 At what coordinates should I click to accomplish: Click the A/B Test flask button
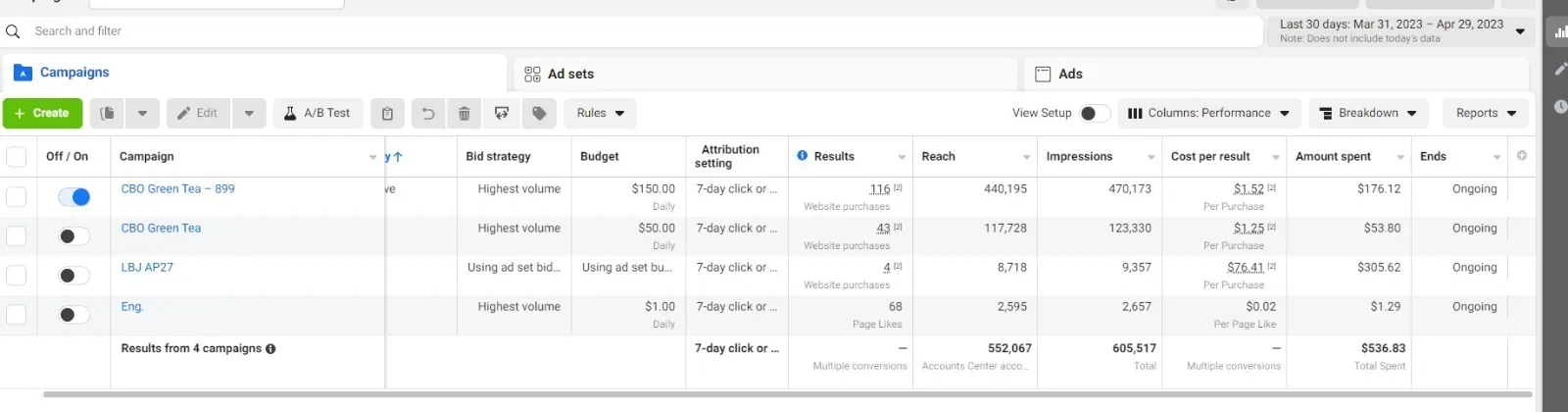[318, 114]
